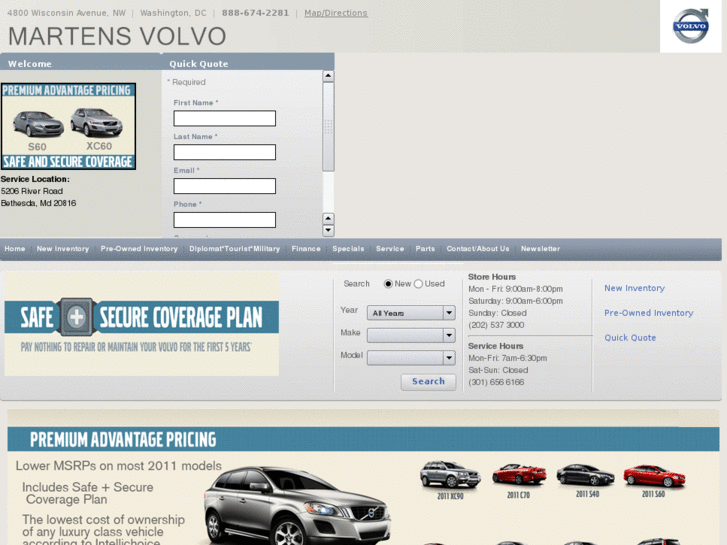The image size is (727, 545).
Task: Open the Service menu item
Action: pyautogui.click(x=390, y=249)
